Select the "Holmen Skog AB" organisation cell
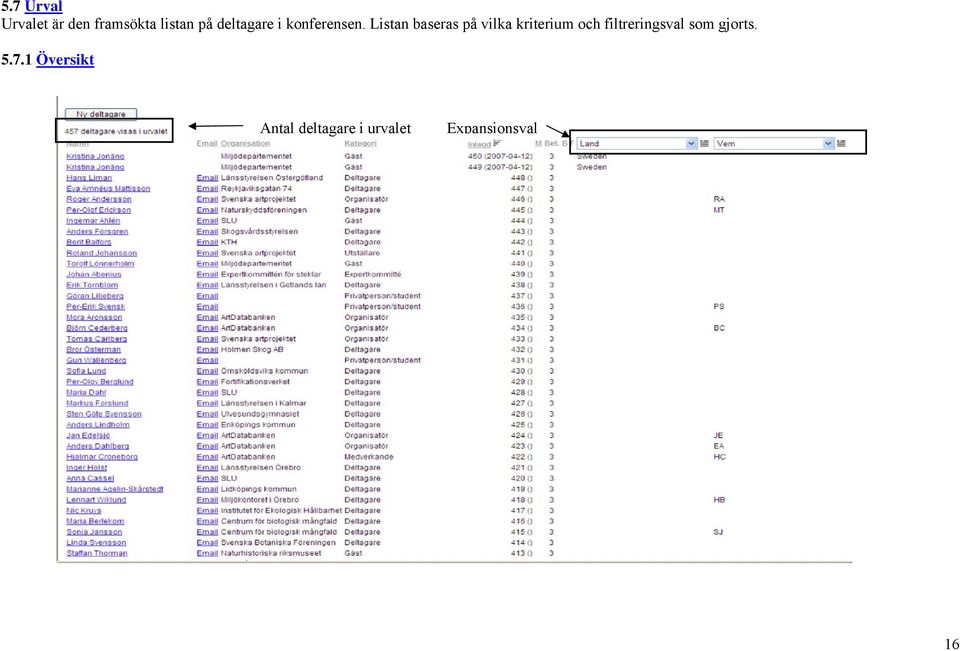 (252, 350)
